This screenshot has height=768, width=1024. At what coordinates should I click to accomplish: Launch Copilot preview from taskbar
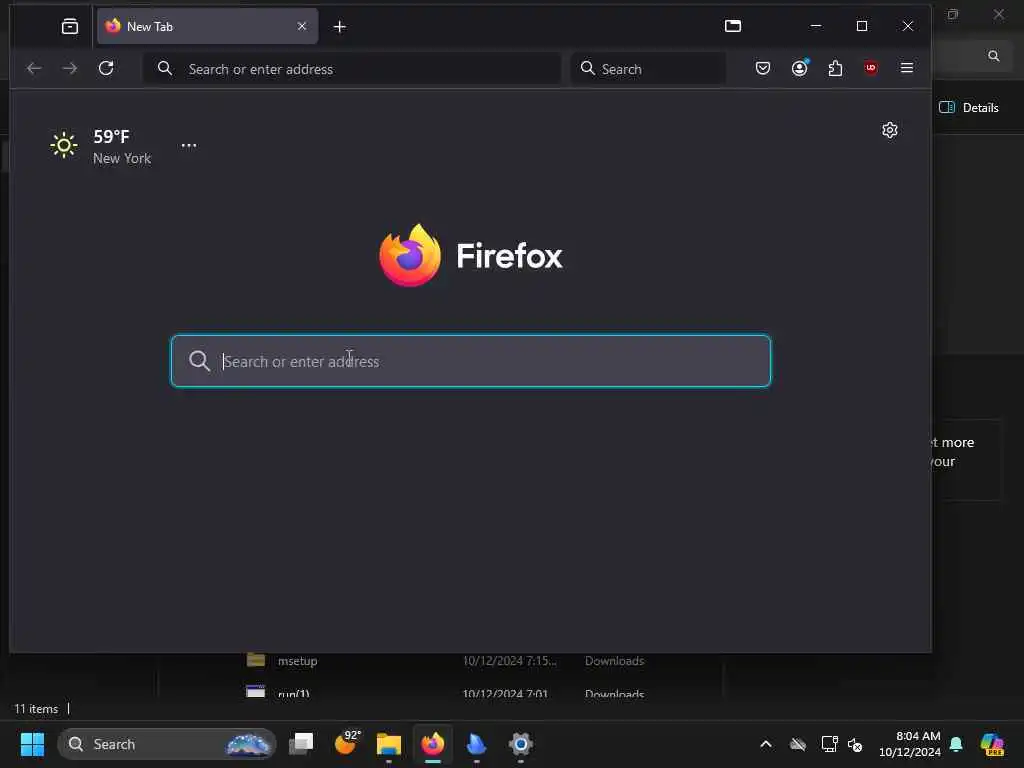[x=992, y=744]
